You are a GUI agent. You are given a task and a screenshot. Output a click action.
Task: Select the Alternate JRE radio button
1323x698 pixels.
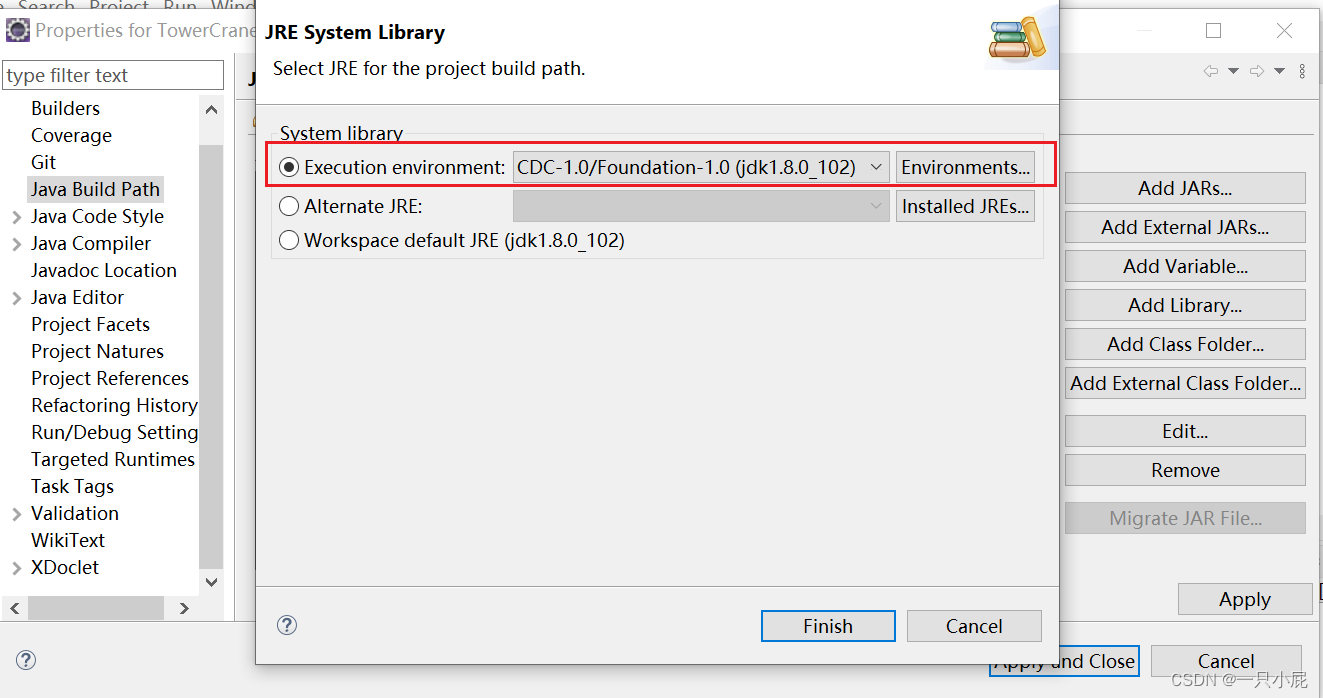coord(289,206)
